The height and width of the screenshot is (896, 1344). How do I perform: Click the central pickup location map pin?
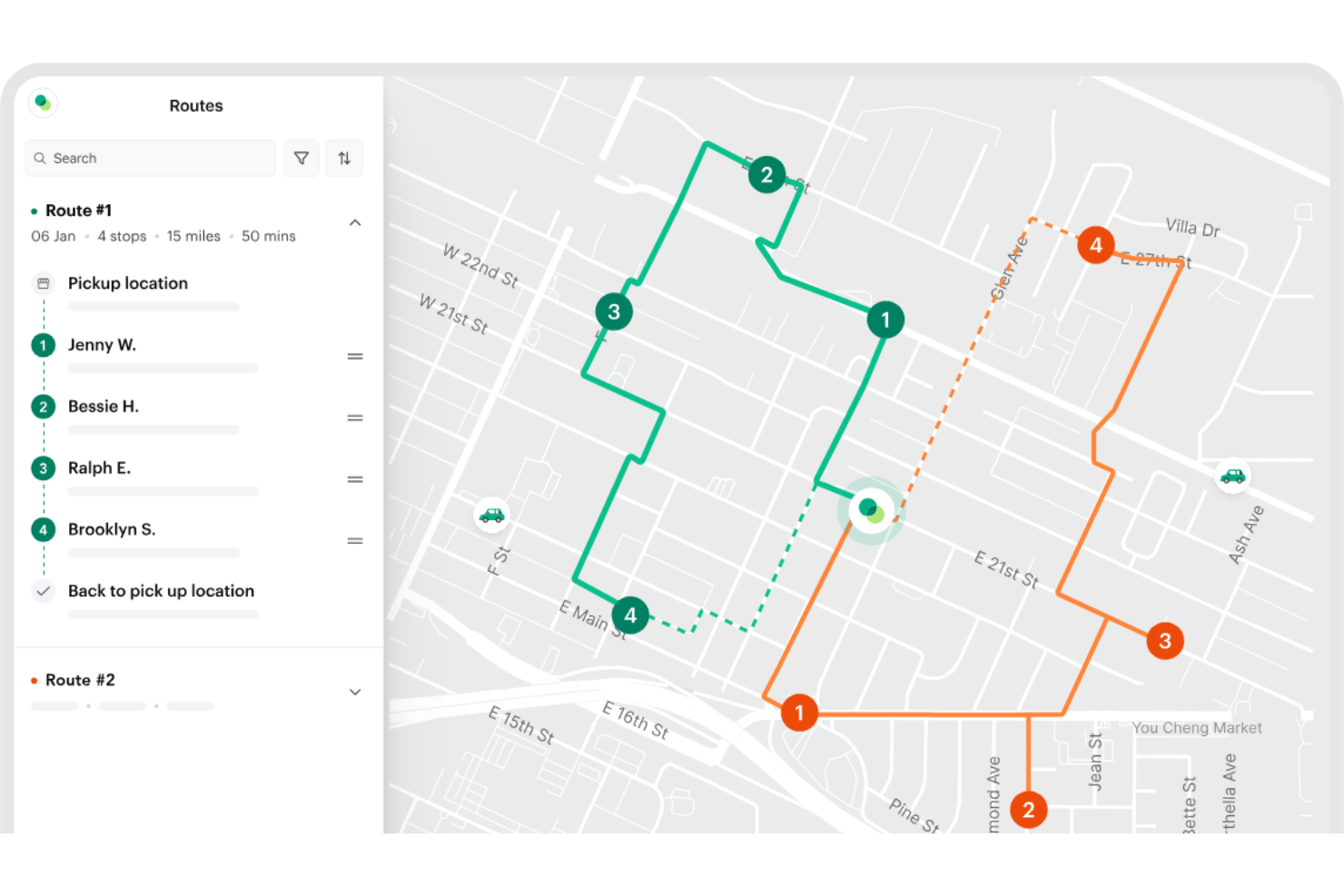pos(871,510)
